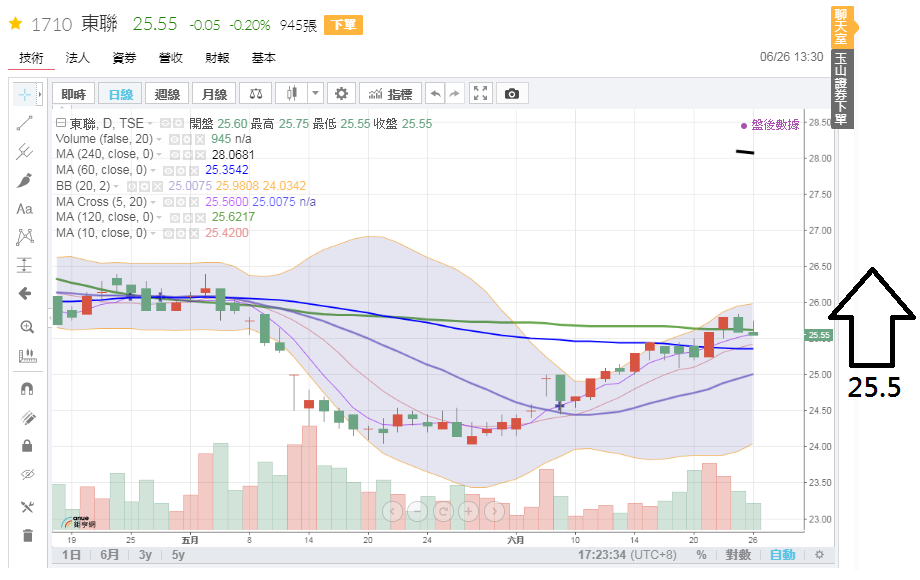The width and height of the screenshot is (920, 580).
Task: Remove MA (120, close, 0) with X icon
Action: 201,218
